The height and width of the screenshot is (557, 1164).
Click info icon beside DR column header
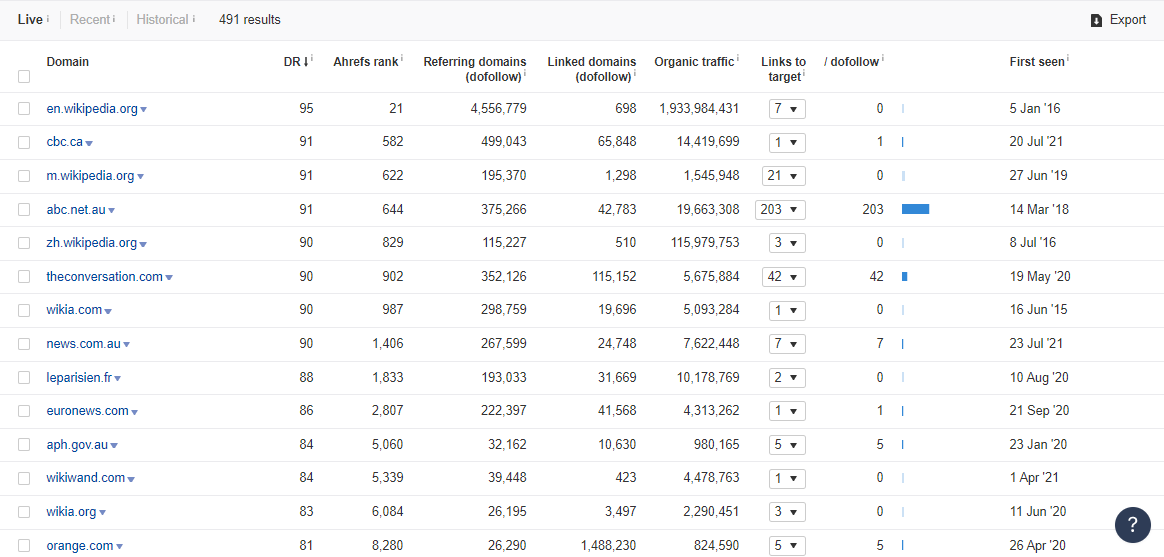point(312,59)
